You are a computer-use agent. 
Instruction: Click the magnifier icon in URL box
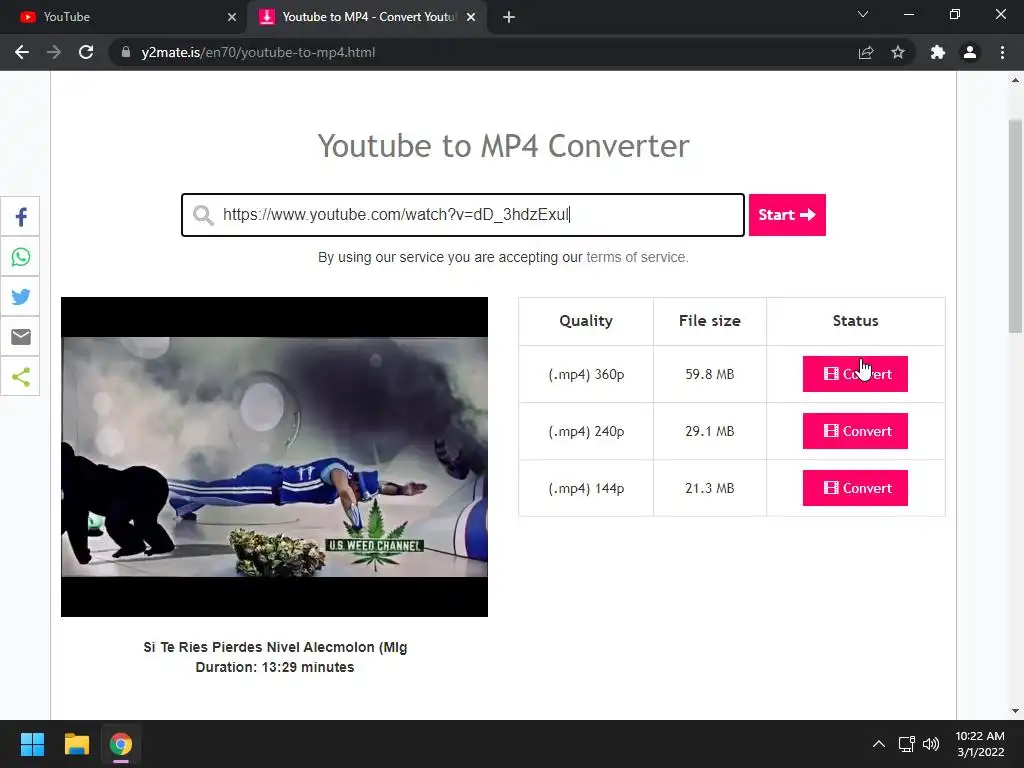click(203, 215)
